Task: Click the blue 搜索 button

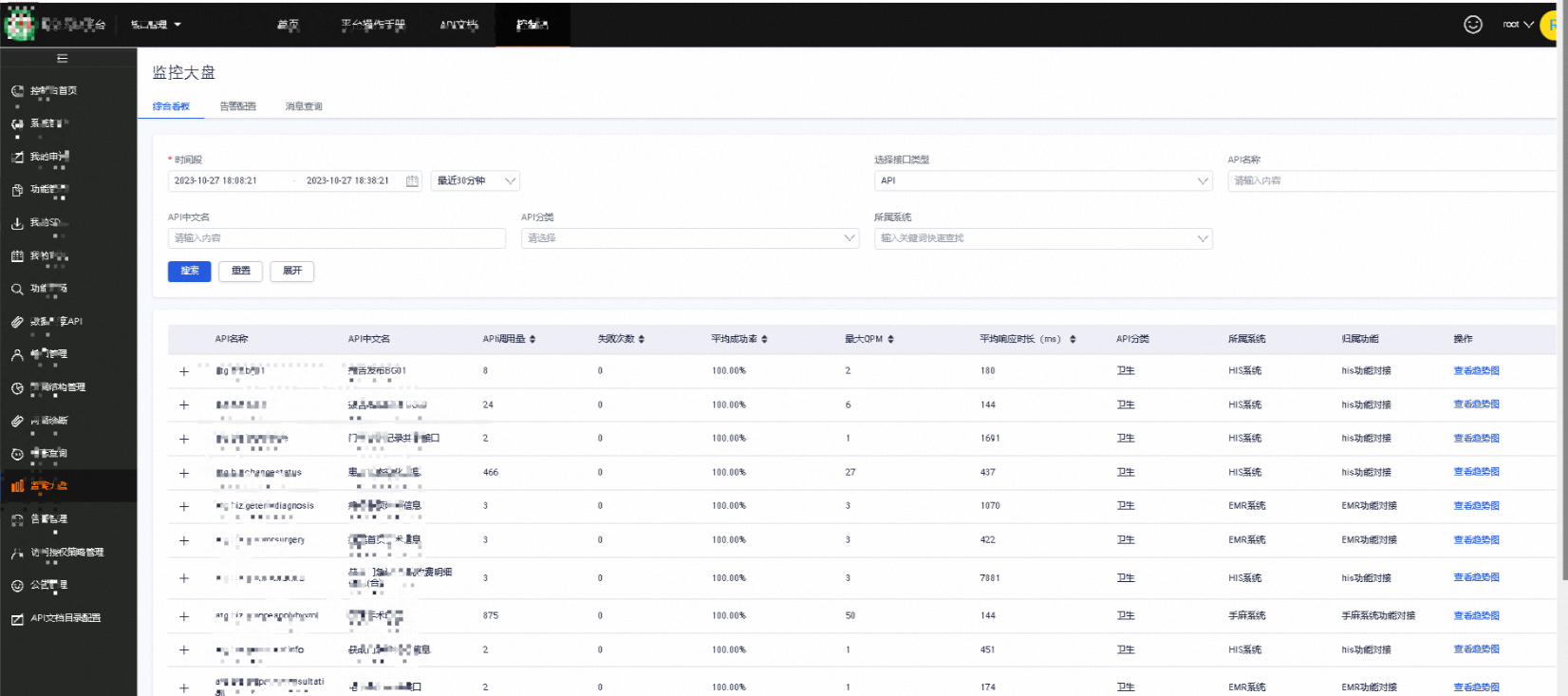Action: click(190, 272)
